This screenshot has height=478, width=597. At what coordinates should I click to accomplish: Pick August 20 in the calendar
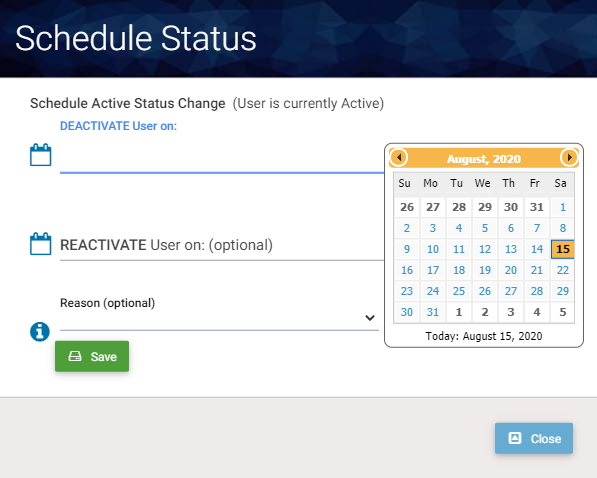[x=511, y=270]
